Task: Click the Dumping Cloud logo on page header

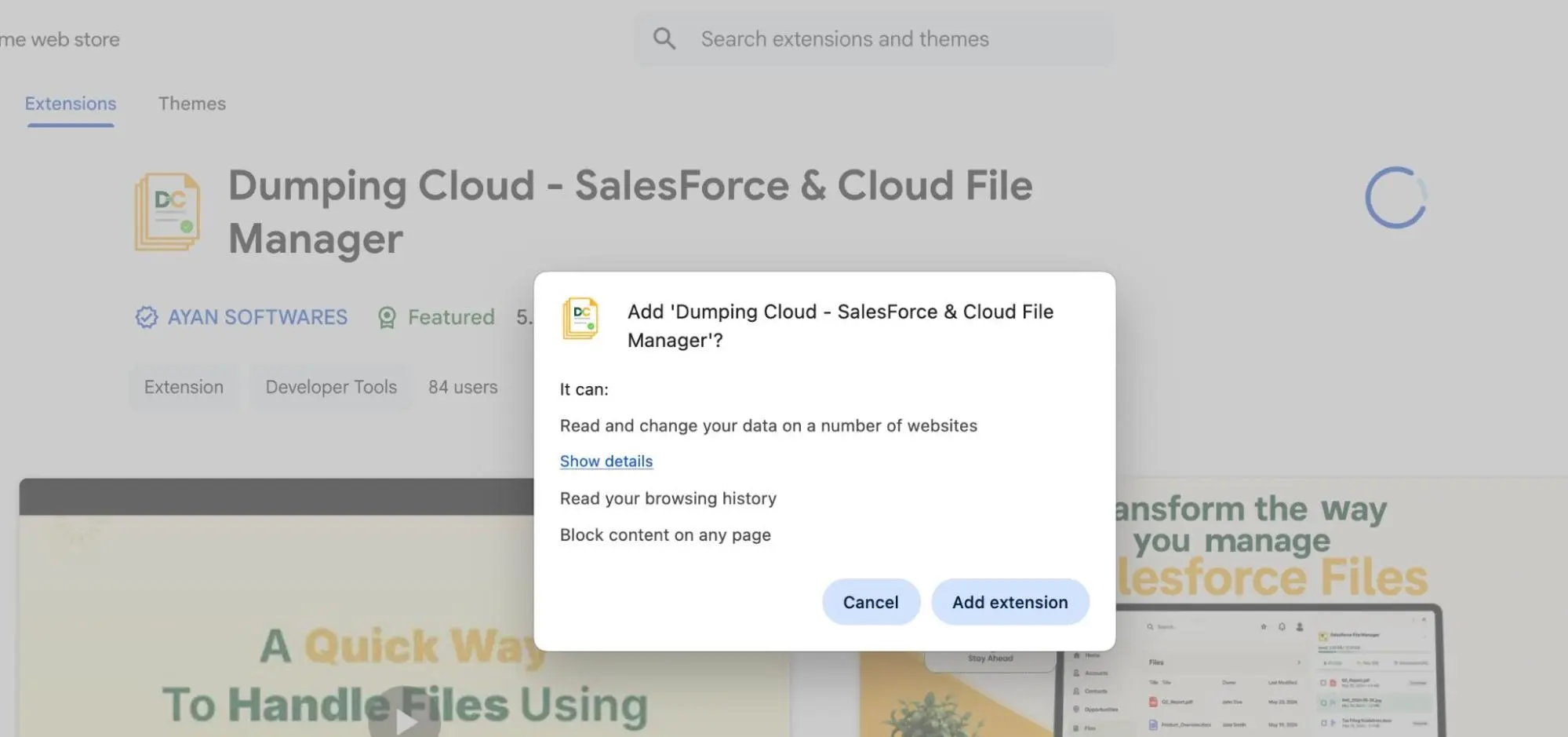Action: 167,213
